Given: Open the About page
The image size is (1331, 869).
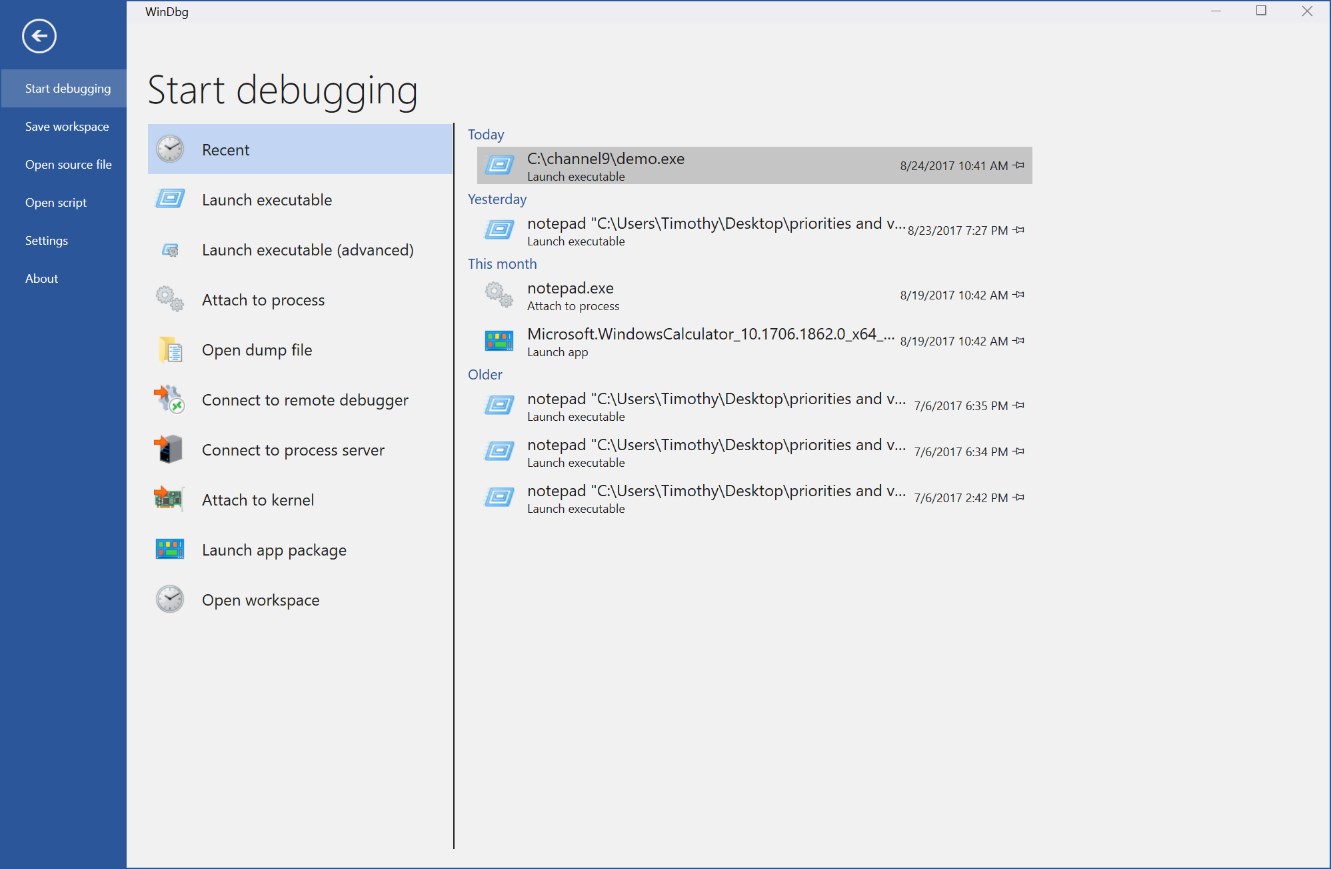Looking at the screenshot, I should [x=41, y=278].
